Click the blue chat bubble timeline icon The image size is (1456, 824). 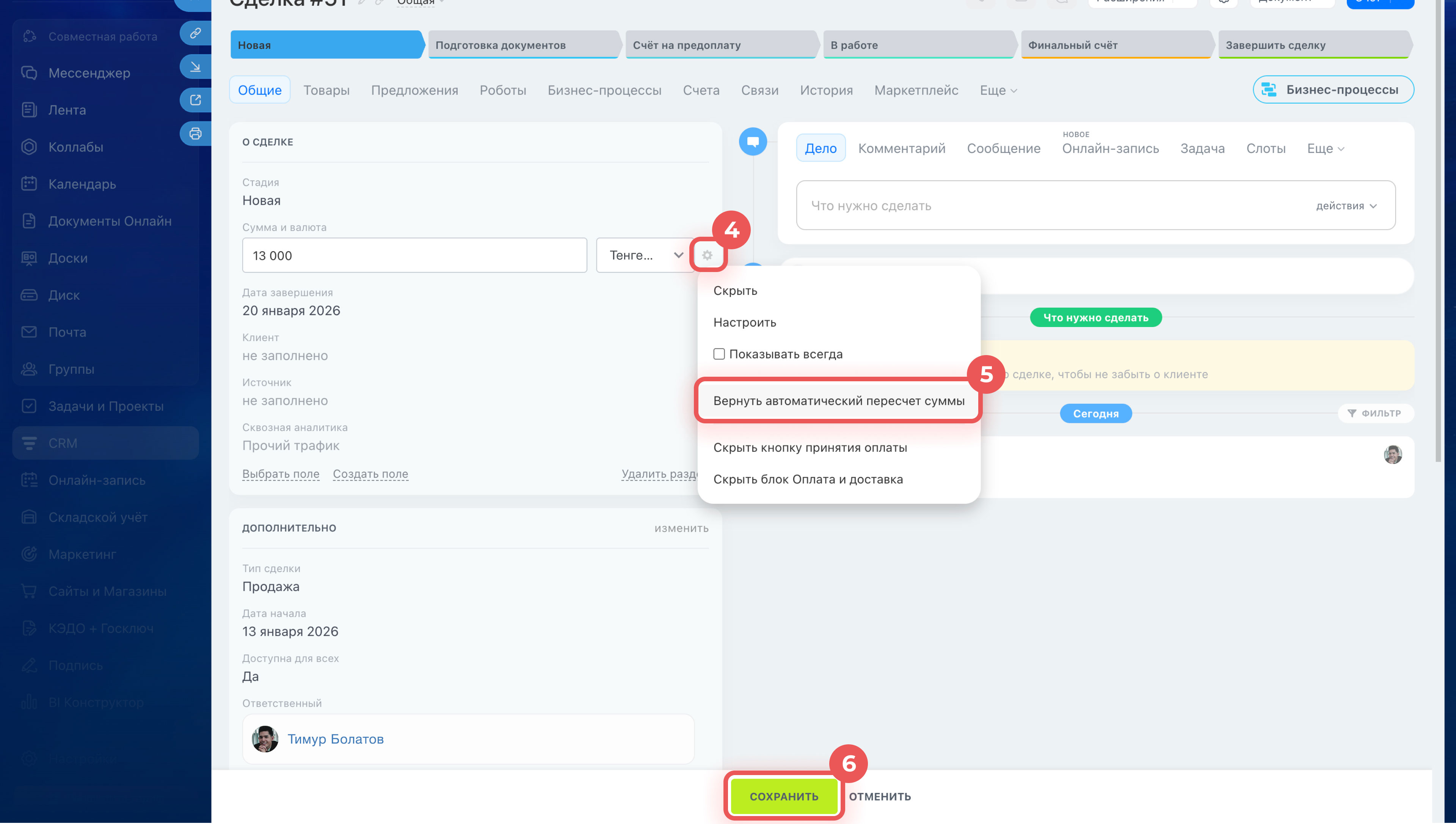[x=753, y=142]
